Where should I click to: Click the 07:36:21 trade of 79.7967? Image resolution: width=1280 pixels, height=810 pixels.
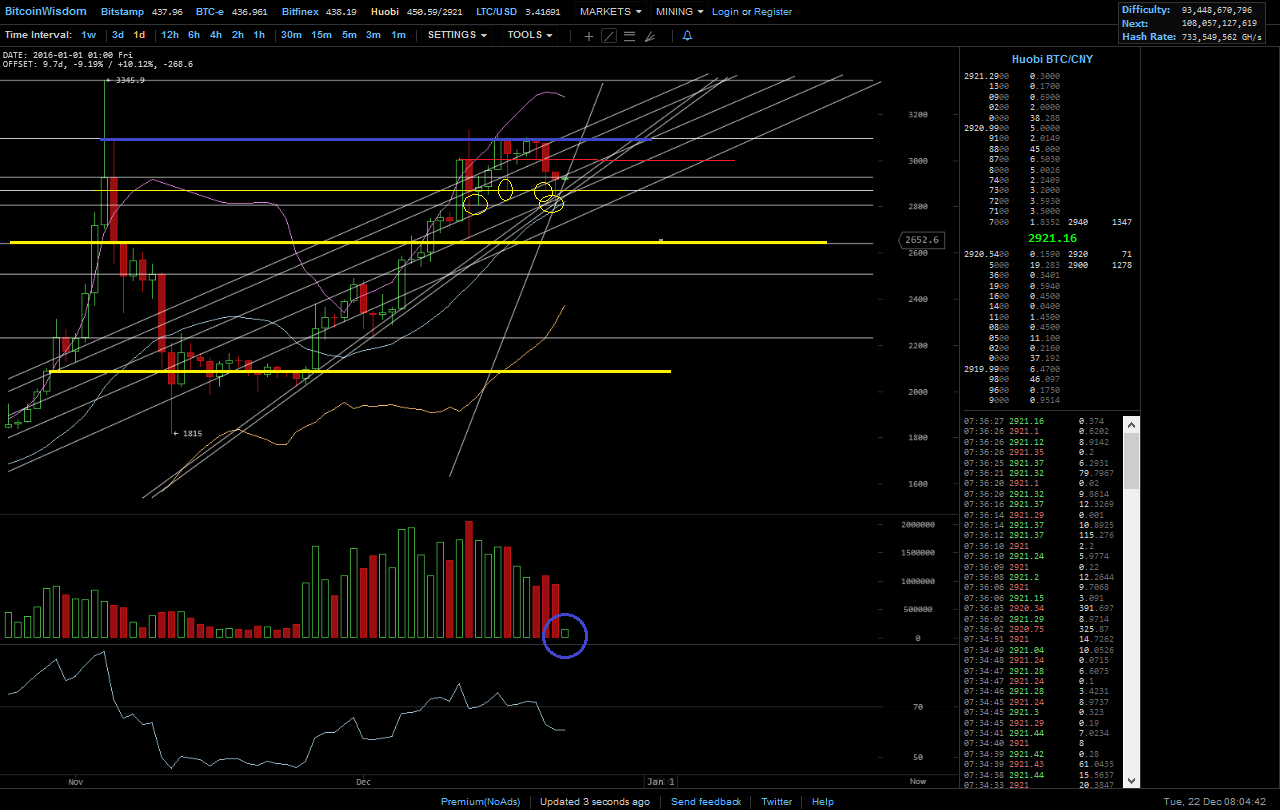[1043, 473]
